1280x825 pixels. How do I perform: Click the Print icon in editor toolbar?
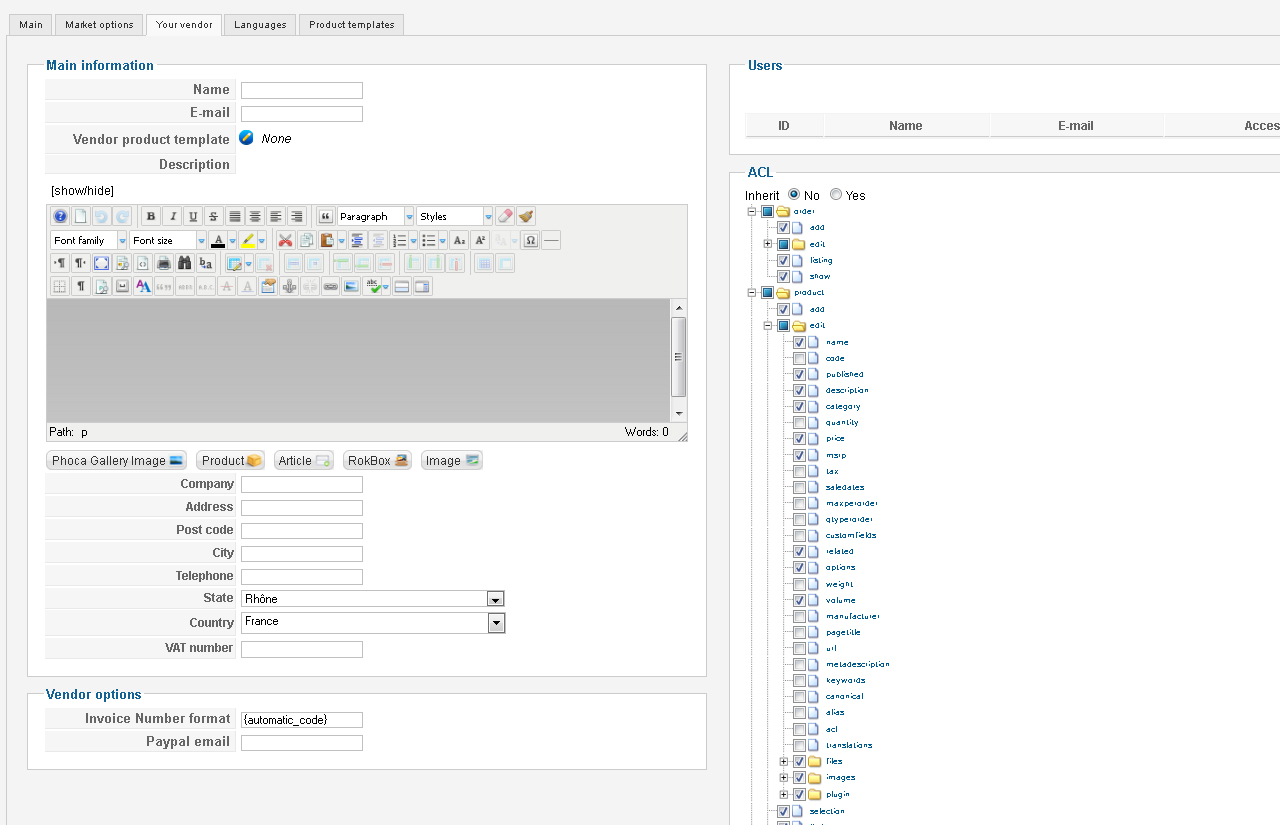click(163, 263)
